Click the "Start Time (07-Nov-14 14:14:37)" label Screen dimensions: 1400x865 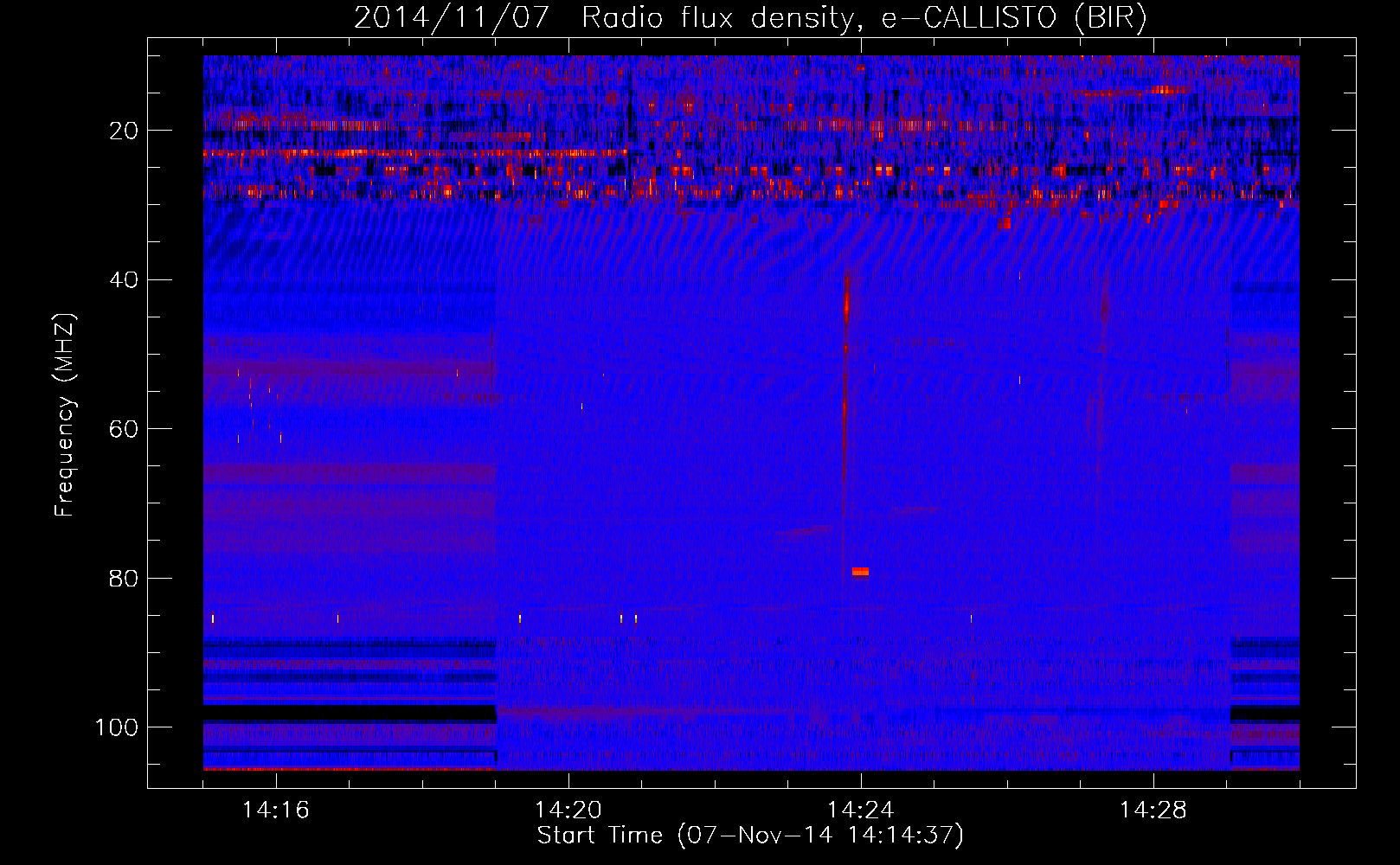tap(750, 836)
